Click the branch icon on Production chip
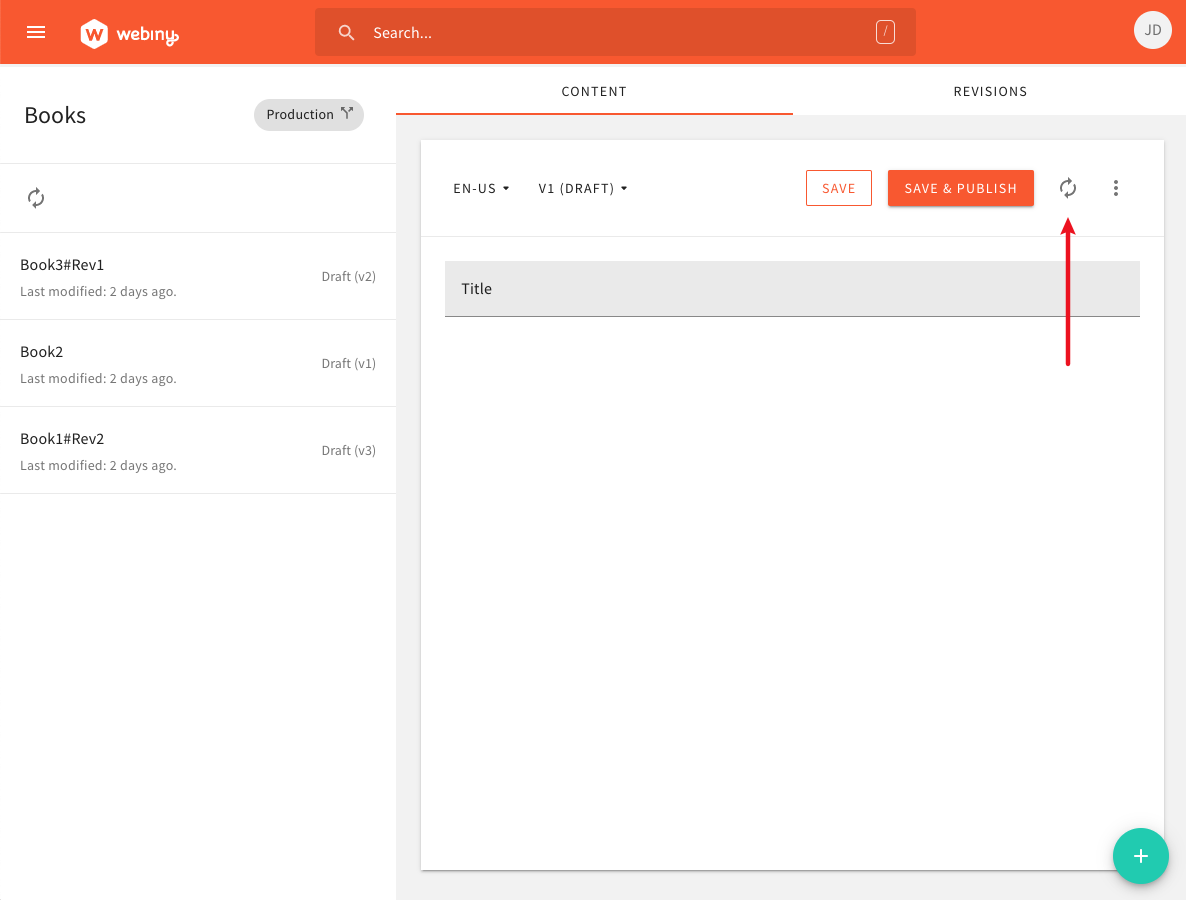This screenshot has width=1186, height=900. point(347,114)
